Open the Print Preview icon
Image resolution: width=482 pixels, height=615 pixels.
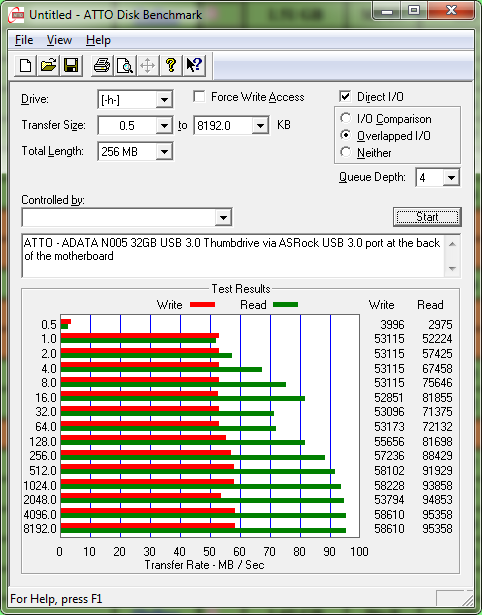125,65
